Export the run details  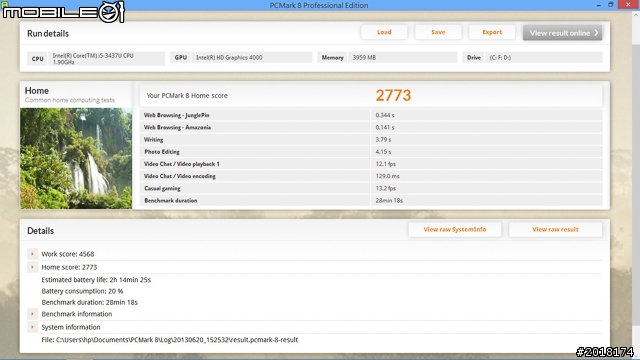[x=492, y=32]
